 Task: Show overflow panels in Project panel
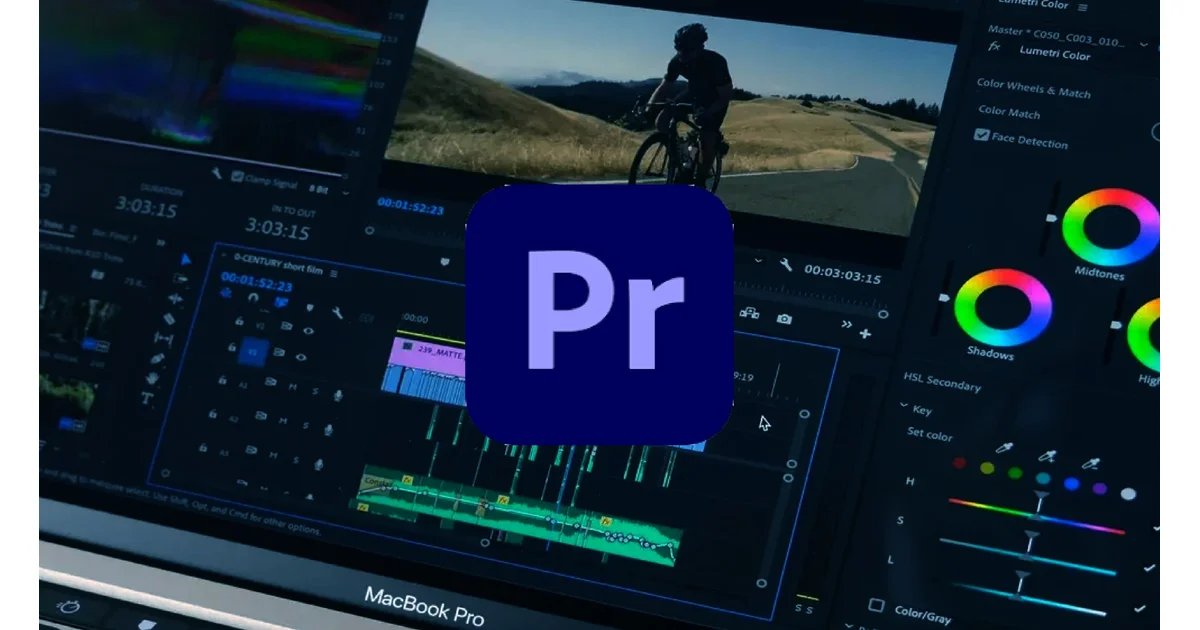161,243
